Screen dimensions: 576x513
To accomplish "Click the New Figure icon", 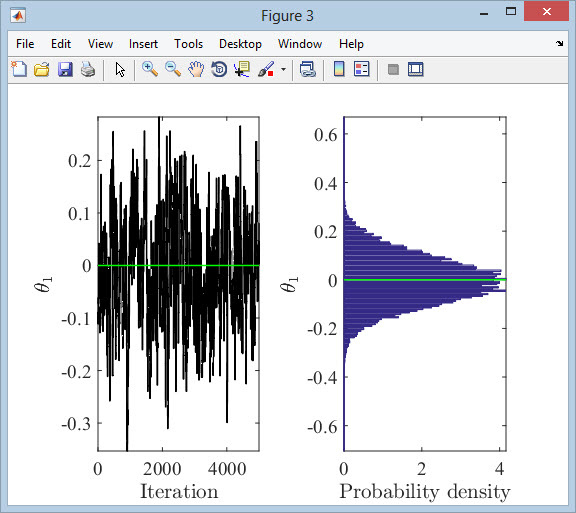I will (x=19, y=69).
